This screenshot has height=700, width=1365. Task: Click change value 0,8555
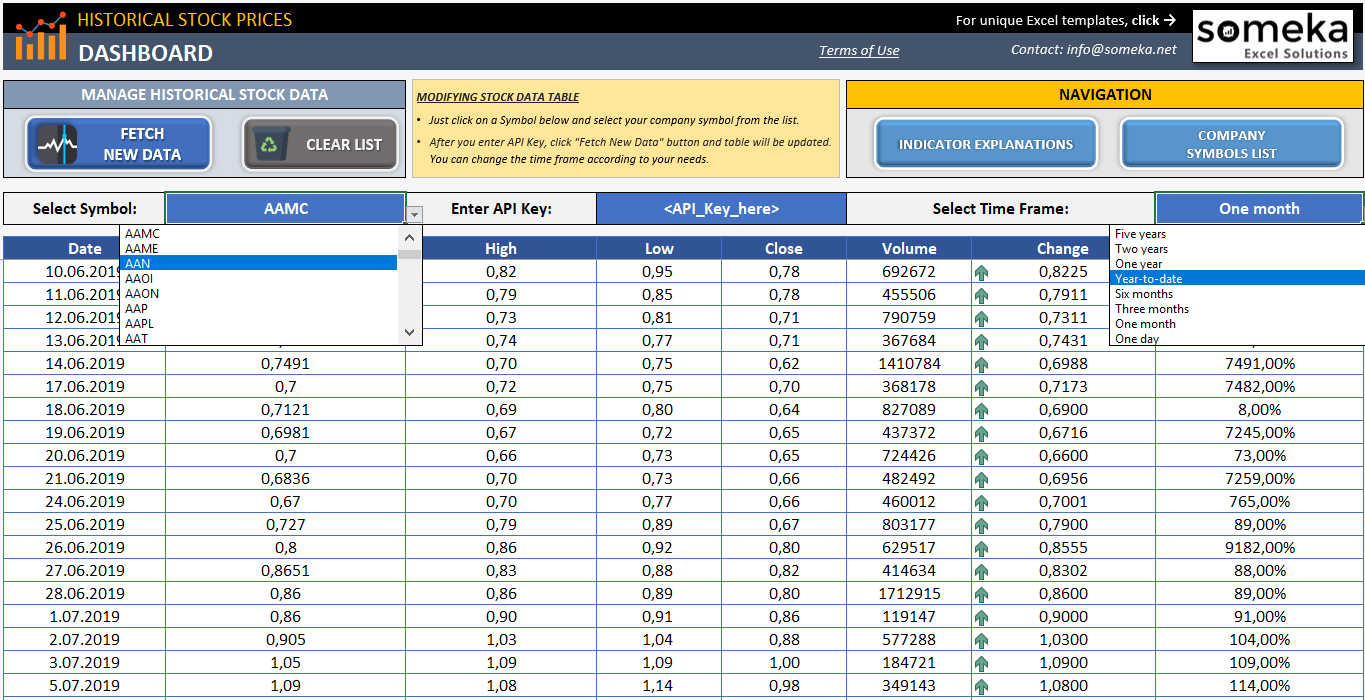click(x=1063, y=548)
